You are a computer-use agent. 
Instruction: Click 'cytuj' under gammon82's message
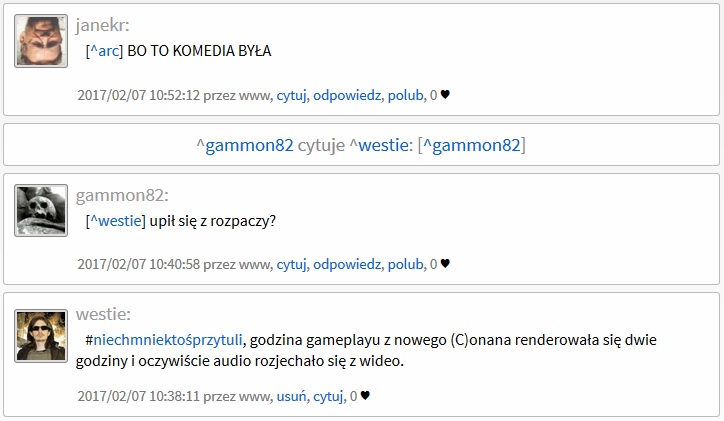pos(291,265)
